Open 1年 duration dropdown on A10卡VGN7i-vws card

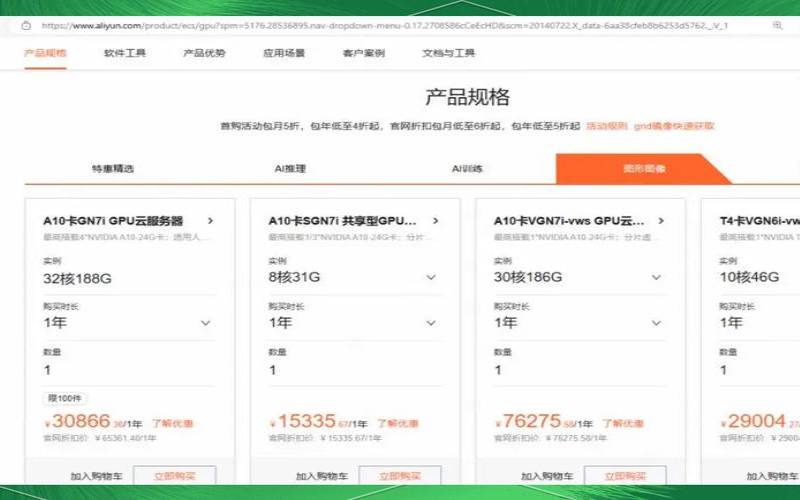(657, 323)
